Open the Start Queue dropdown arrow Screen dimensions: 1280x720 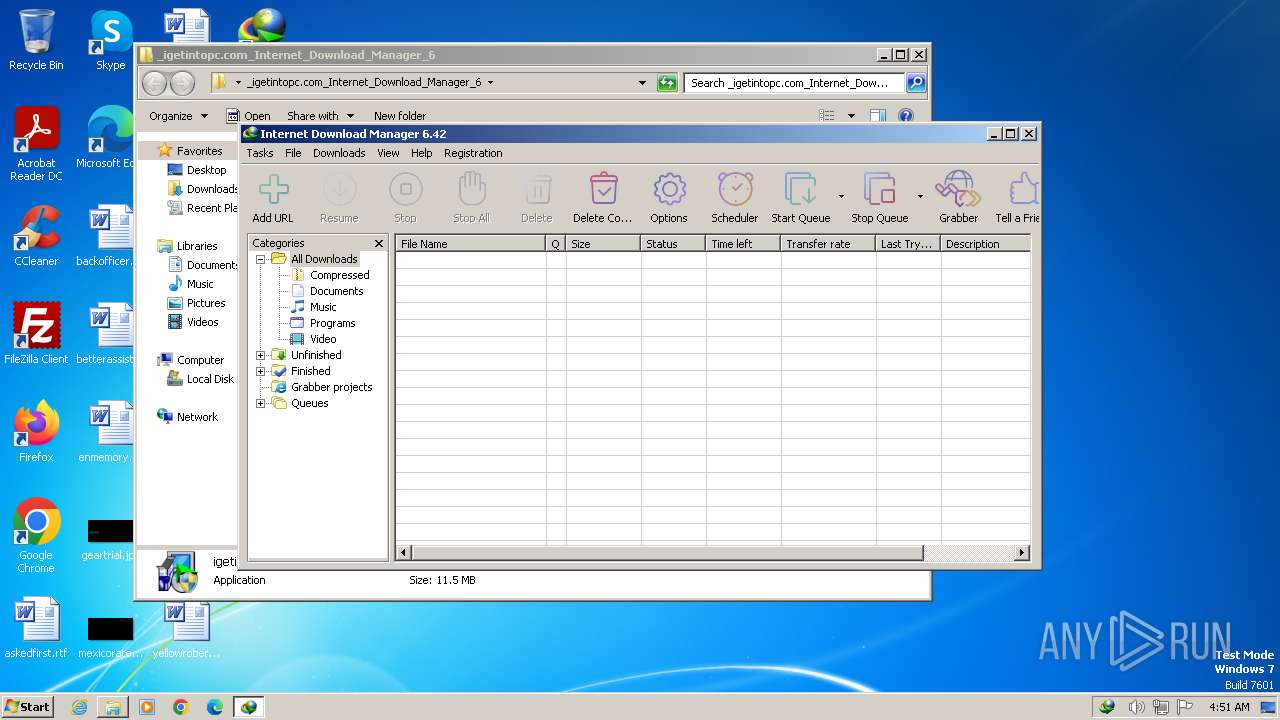(841, 196)
